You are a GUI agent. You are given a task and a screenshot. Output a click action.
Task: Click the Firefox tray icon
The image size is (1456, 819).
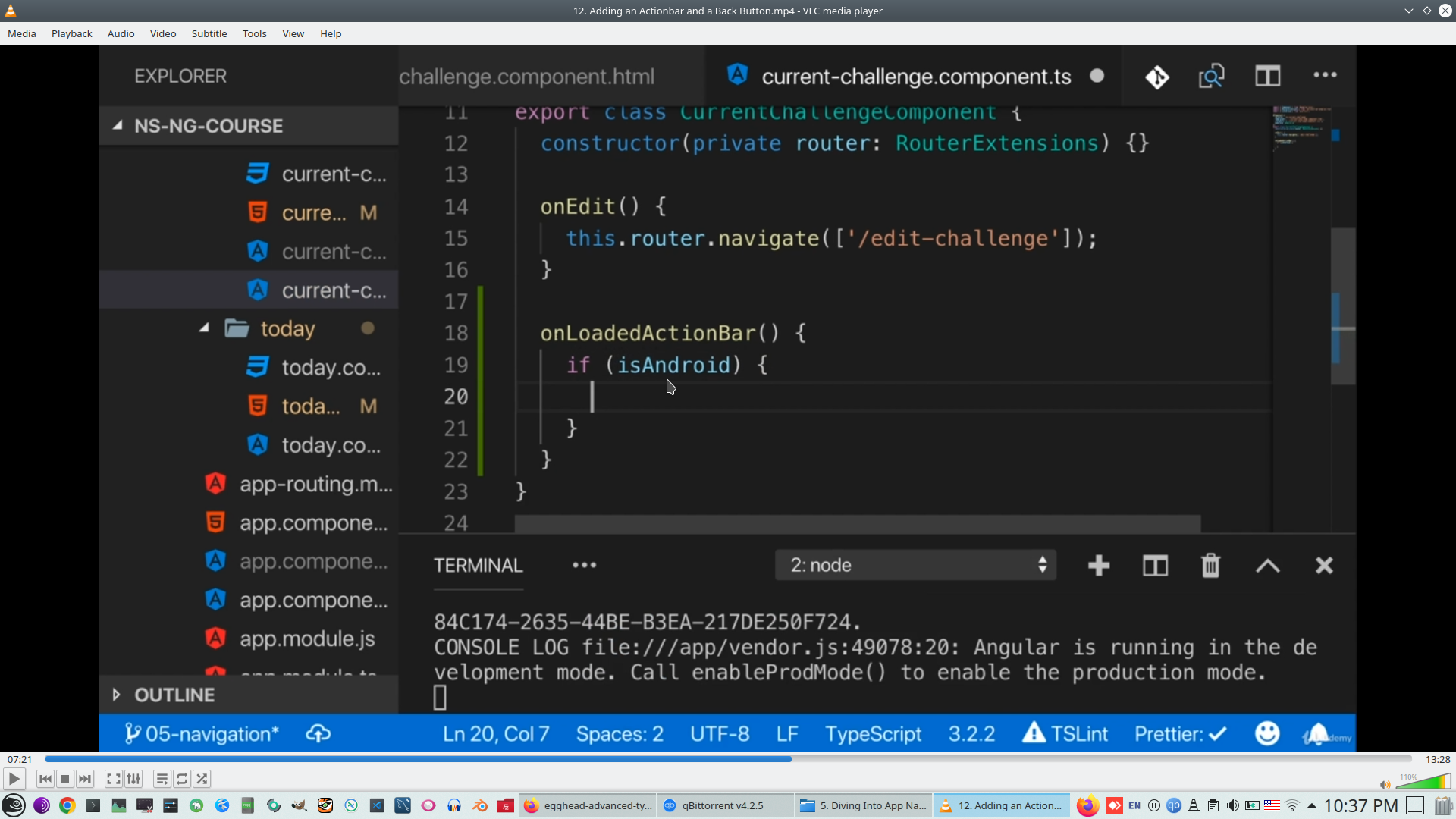pyautogui.click(x=1087, y=805)
